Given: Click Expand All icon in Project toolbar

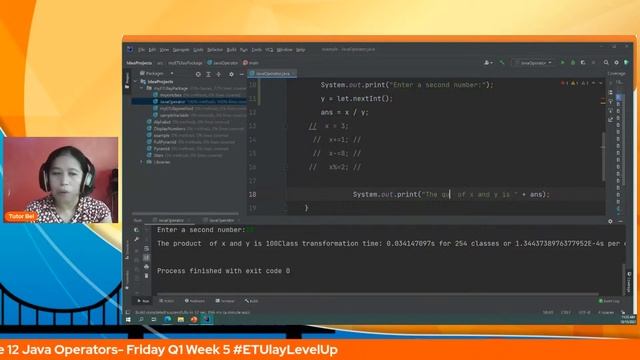Looking at the screenshot, I should tap(208, 74).
